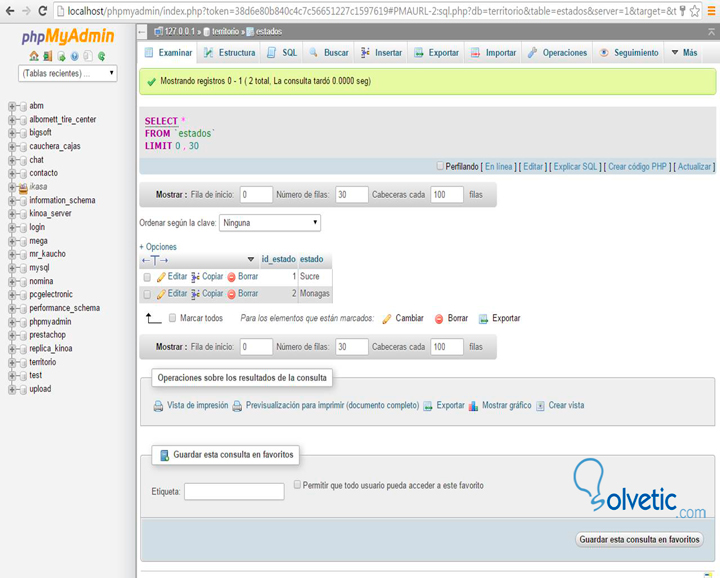Screen dimensions: 720x578
Task: Click the Guardar esta consulta en favoritos button
Action: coord(639,539)
